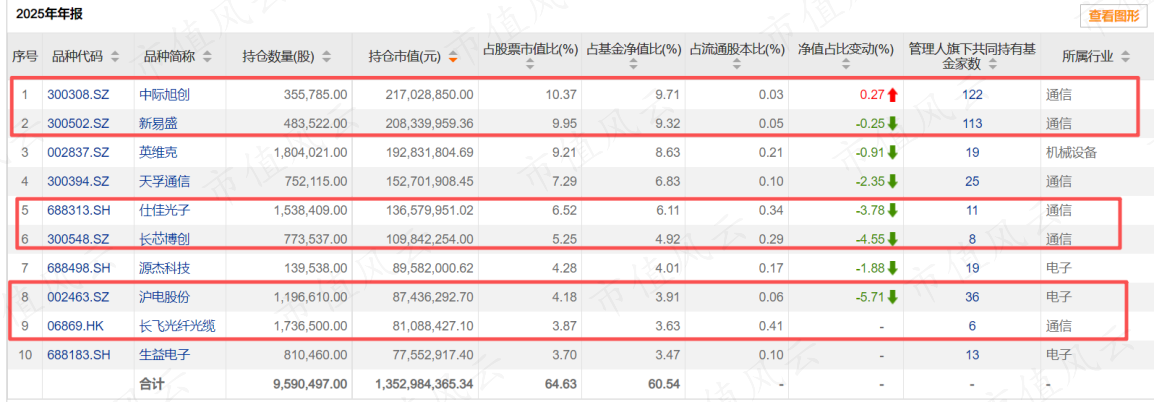Image resolution: width=1154 pixels, height=402 pixels.
Task: Sort by 持仓市值(元) descending arrow
Action: (453, 60)
